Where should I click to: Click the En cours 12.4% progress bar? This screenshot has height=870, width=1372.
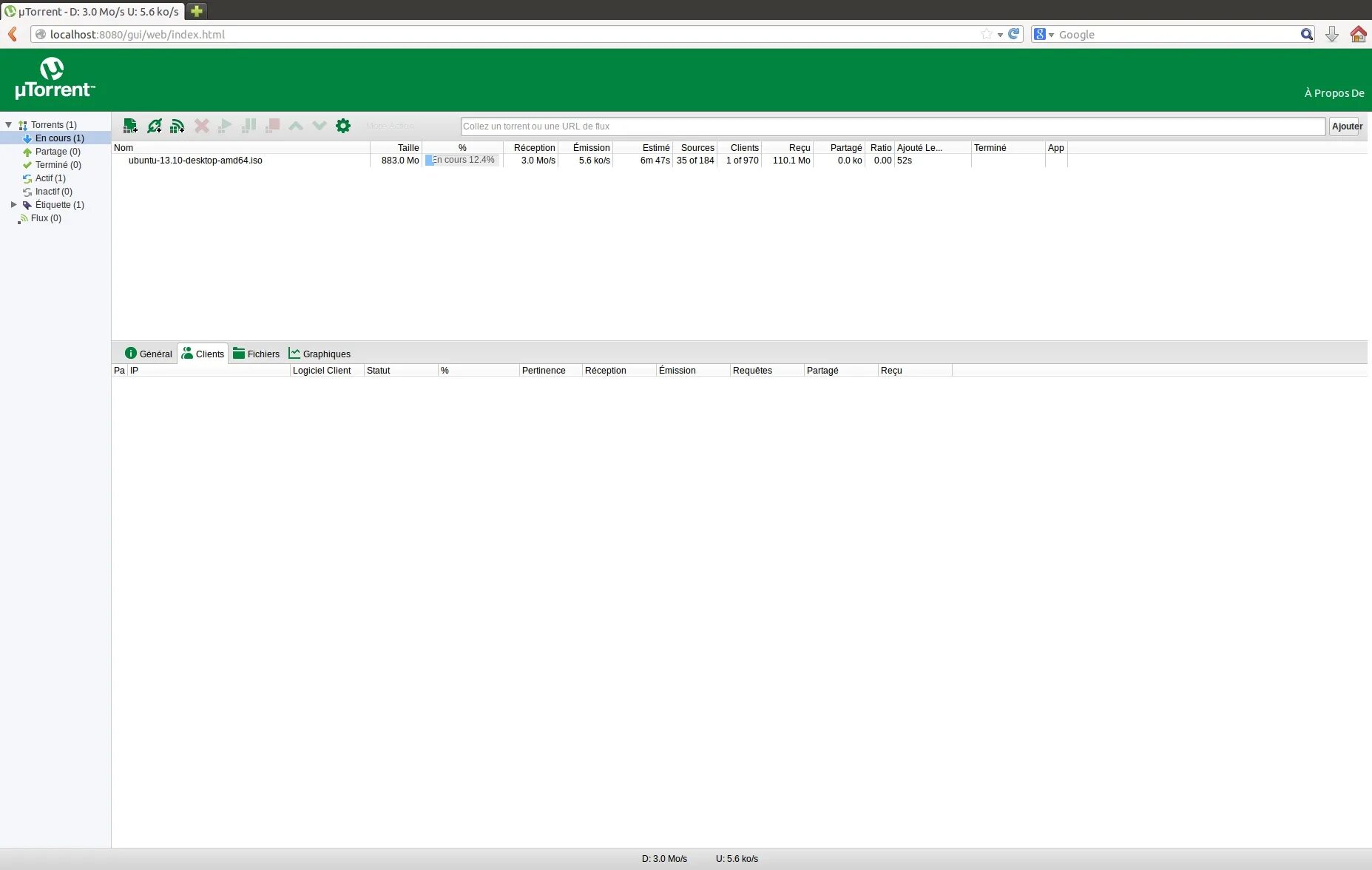pos(462,161)
